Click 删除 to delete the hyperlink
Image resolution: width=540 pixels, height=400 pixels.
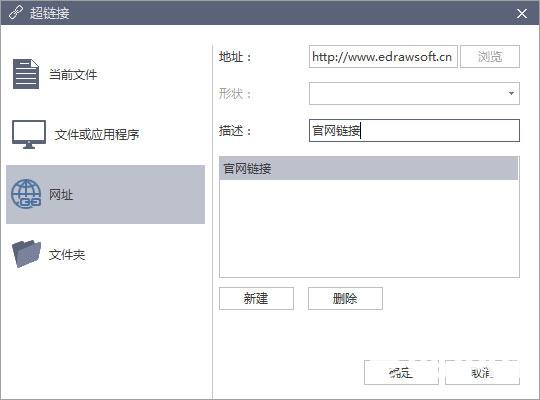tap(345, 298)
